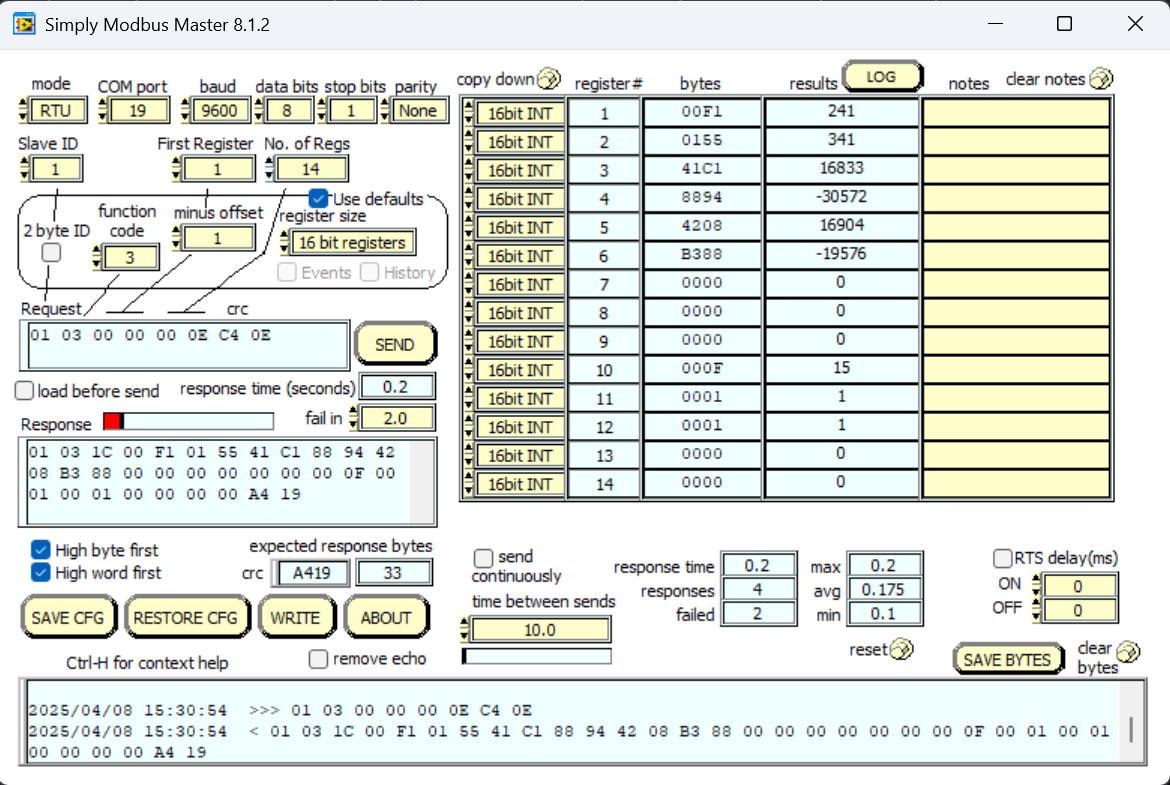Check the remove echo option
This screenshot has height=785, width=1170.
click(319, 659)
